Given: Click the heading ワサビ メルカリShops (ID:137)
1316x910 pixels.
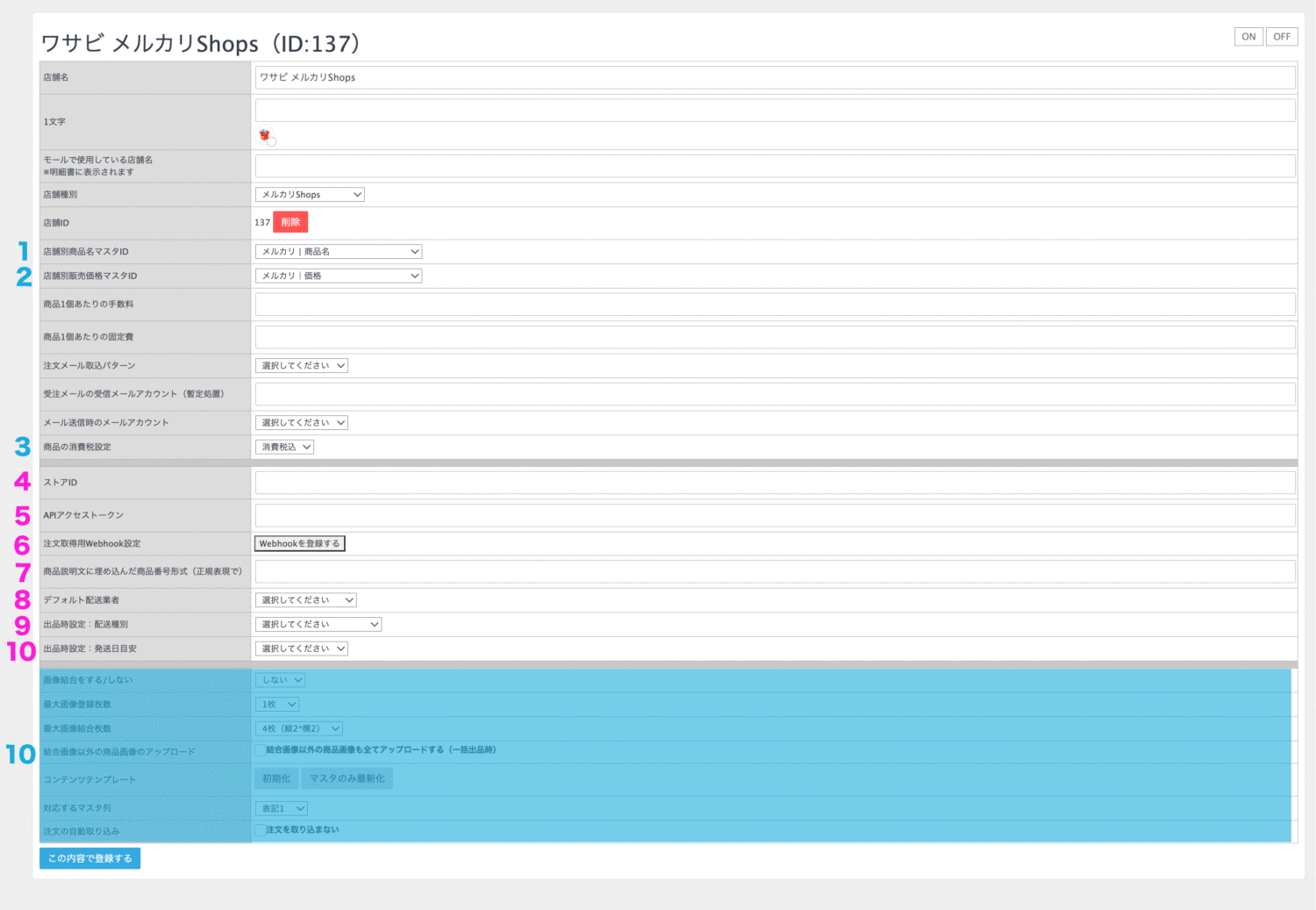Looking at the screenshot, I should 201,44.
